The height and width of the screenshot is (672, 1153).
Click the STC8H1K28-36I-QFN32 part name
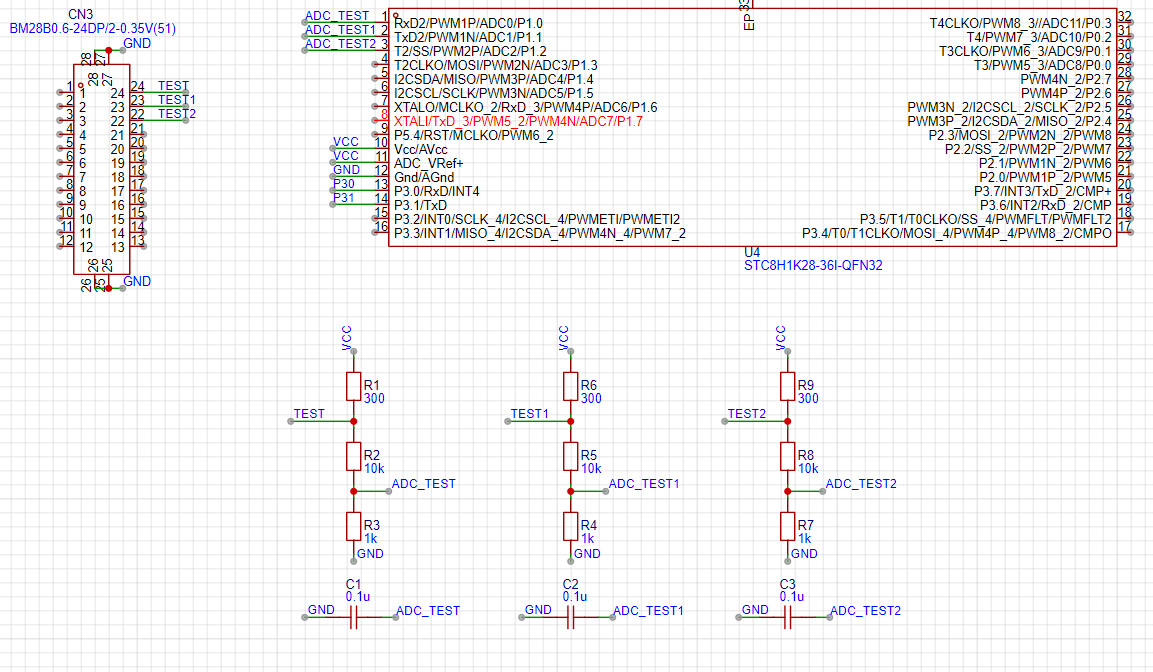pyautogui.click(x=806, y=266)
